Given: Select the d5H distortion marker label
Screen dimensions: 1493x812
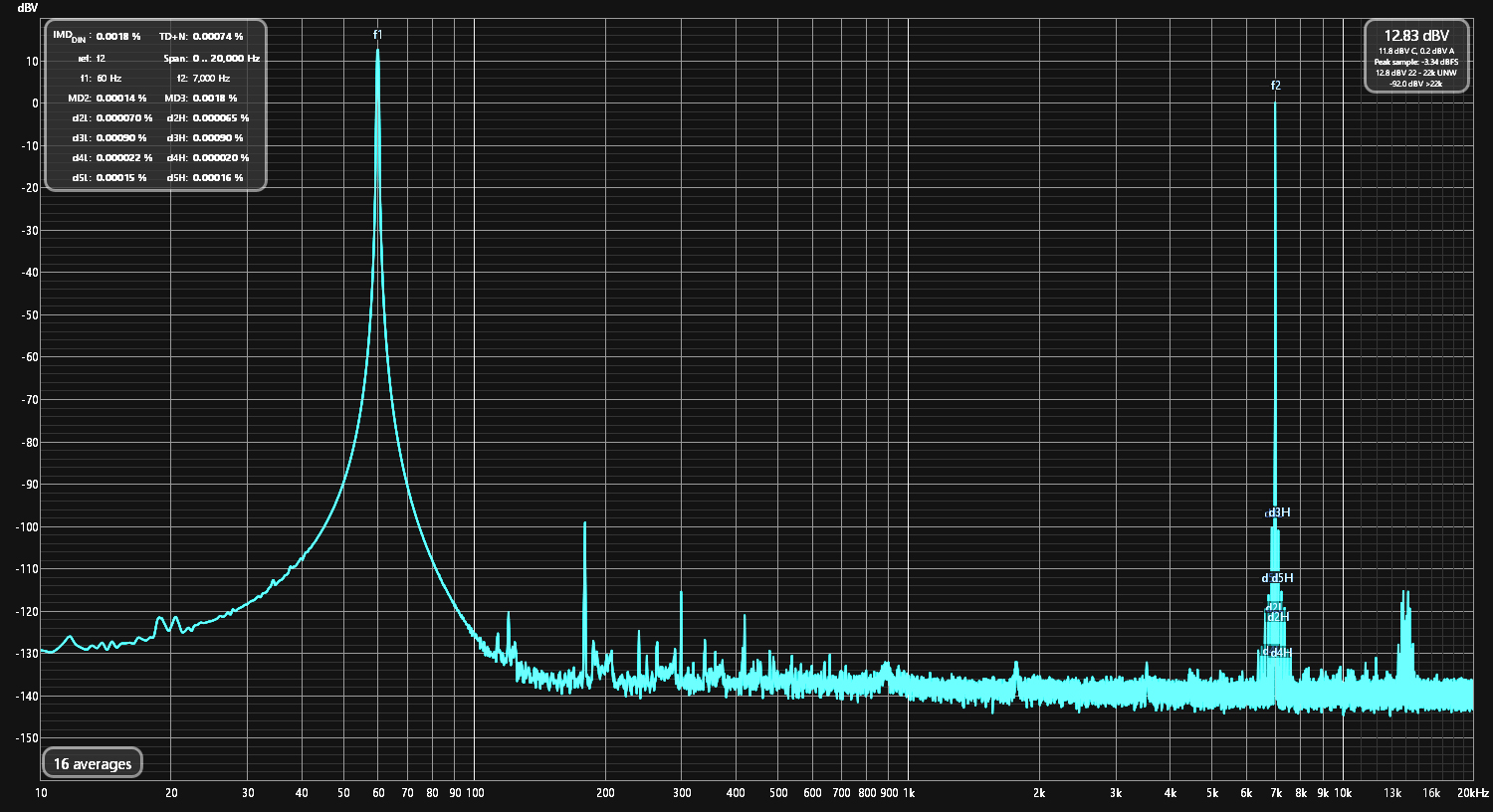Looking at the screenshot, I should 1283,578.
